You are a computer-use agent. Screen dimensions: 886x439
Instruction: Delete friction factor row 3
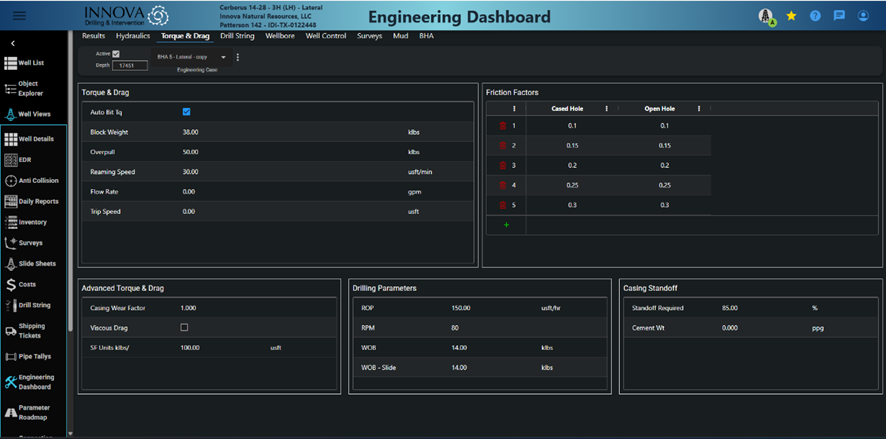503,165
